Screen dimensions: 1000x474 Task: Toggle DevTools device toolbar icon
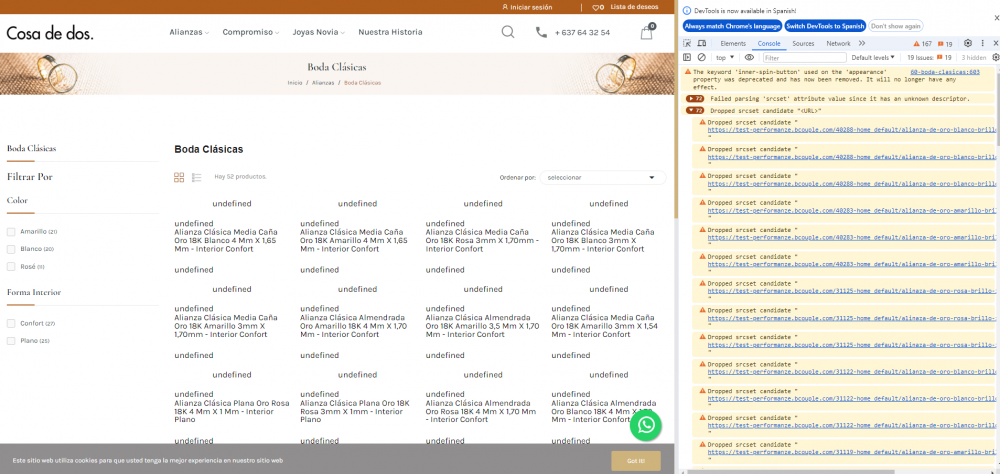702,43
